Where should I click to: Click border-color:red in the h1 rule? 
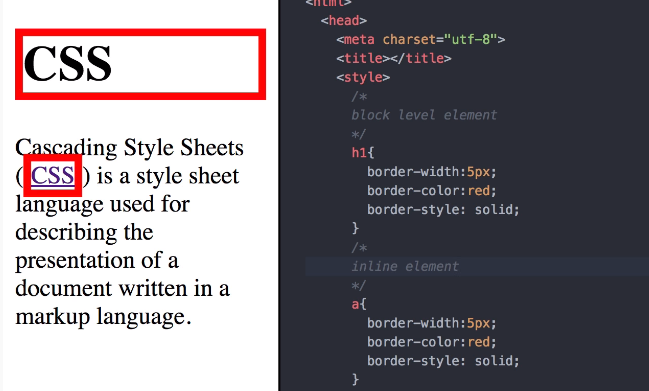(x=432, y=190)
